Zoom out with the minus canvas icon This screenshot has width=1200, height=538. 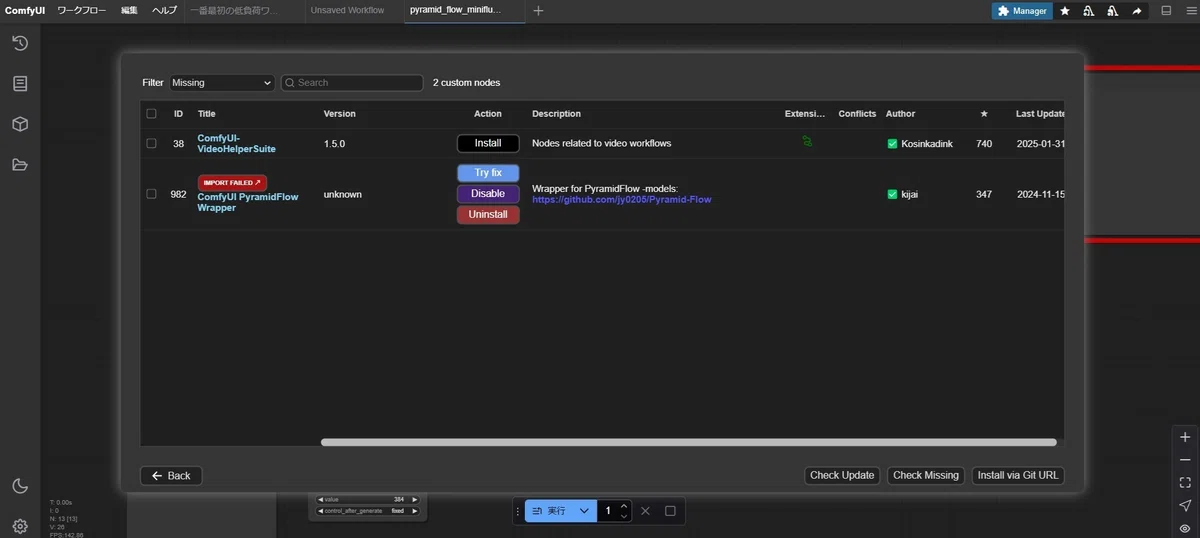(x=1185, y=460)
